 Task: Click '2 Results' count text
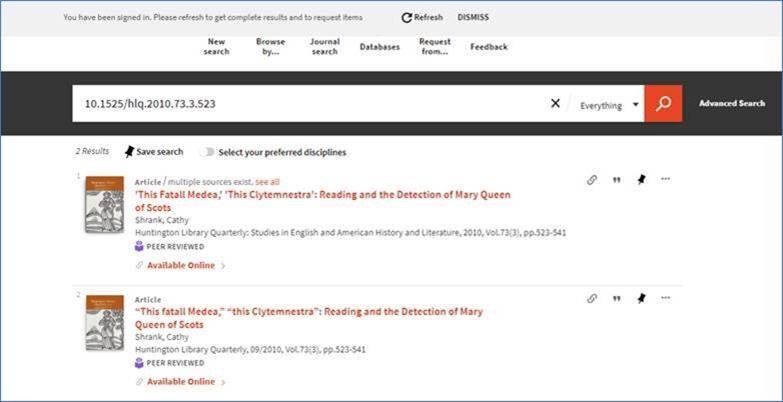92,151
